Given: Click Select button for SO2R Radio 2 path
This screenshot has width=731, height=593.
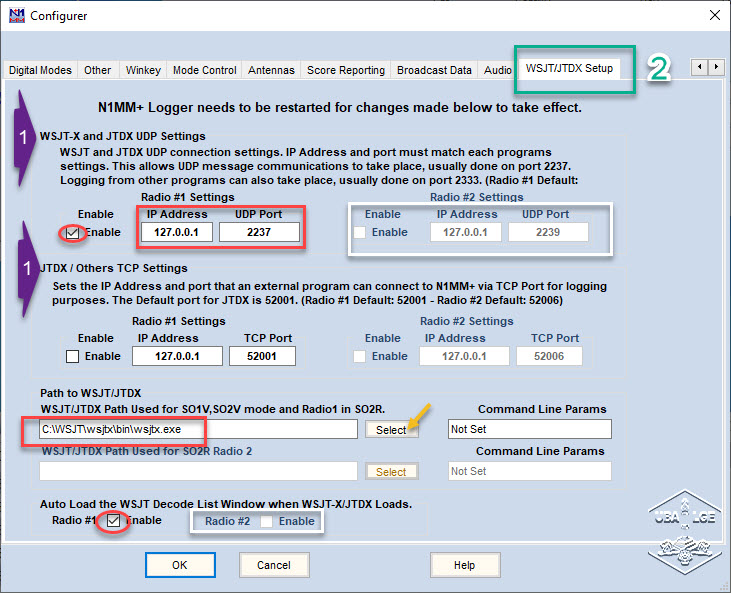Looking at the screenshot, I should [391, 472].
